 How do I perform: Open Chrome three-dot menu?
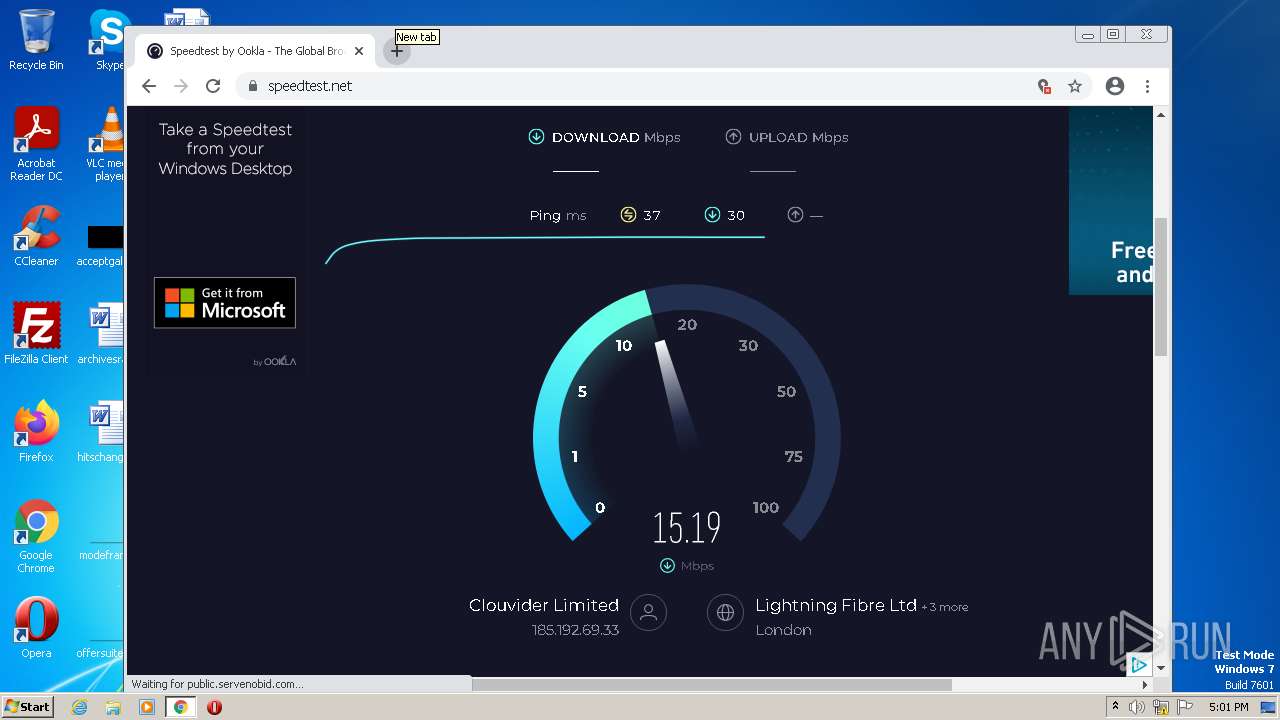click(x=1147, y=86)
